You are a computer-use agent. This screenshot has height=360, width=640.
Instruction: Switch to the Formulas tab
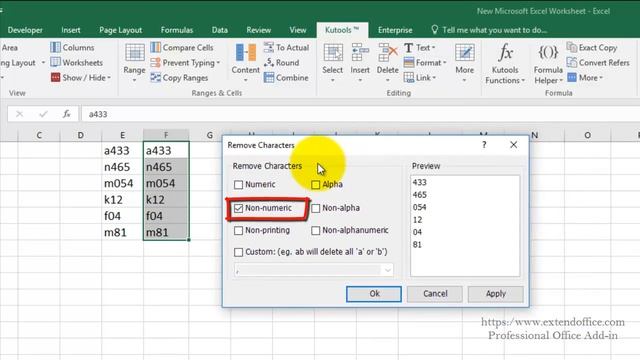click(x=177, y=30)
